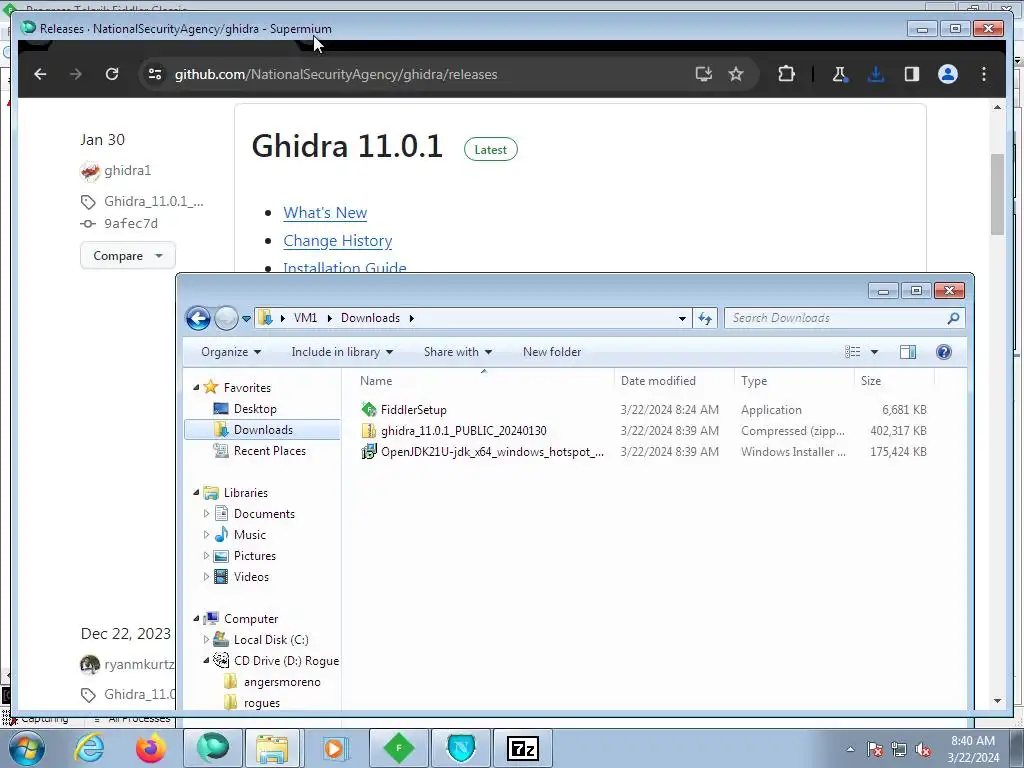Click the Latest badge
Viewport: 1024px width, 768px height.
point(490,150)
